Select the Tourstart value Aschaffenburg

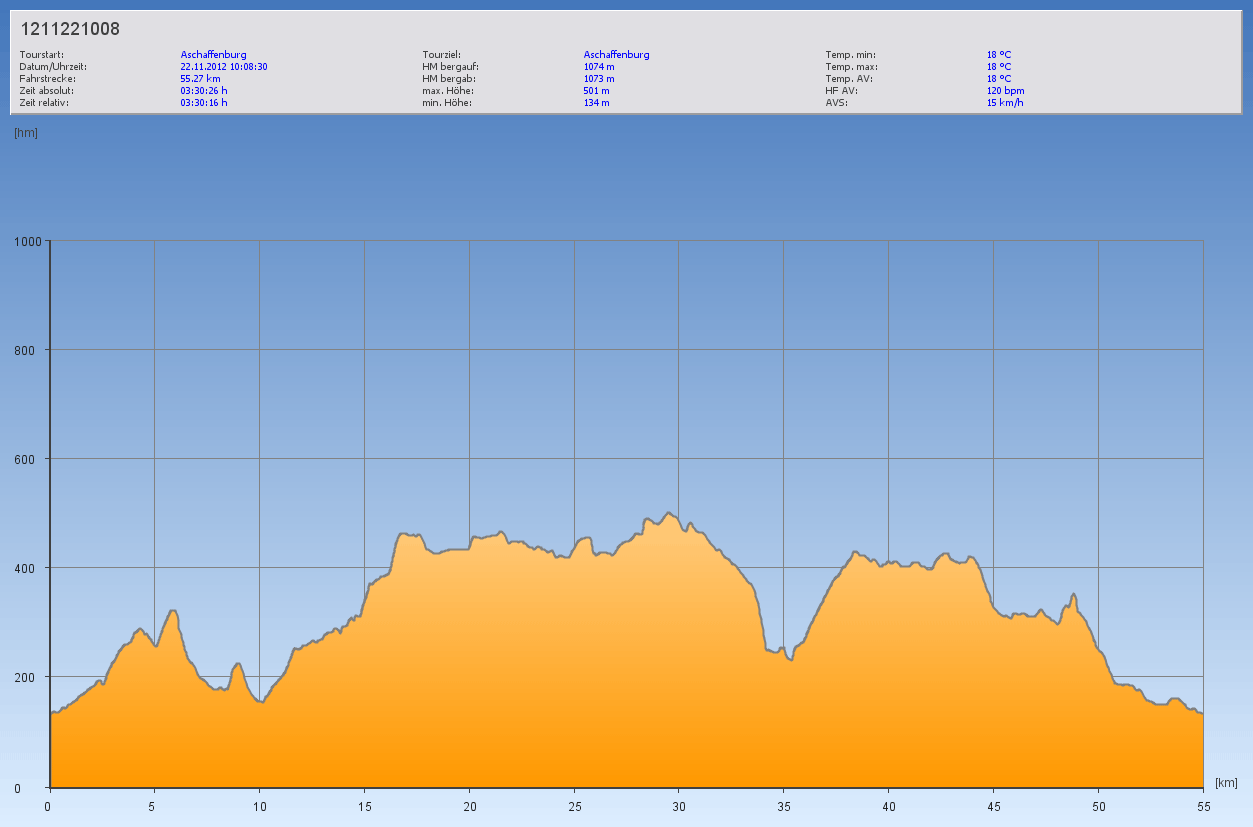213,55
